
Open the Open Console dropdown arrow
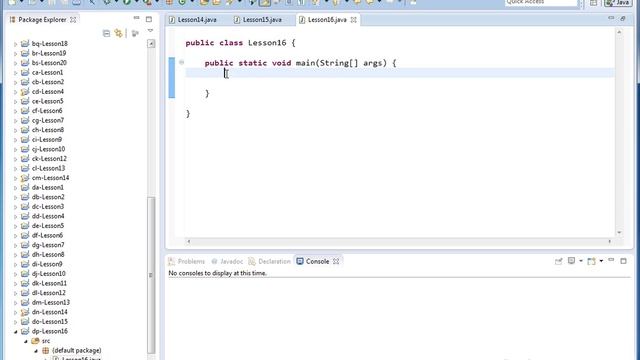[601, 261]
